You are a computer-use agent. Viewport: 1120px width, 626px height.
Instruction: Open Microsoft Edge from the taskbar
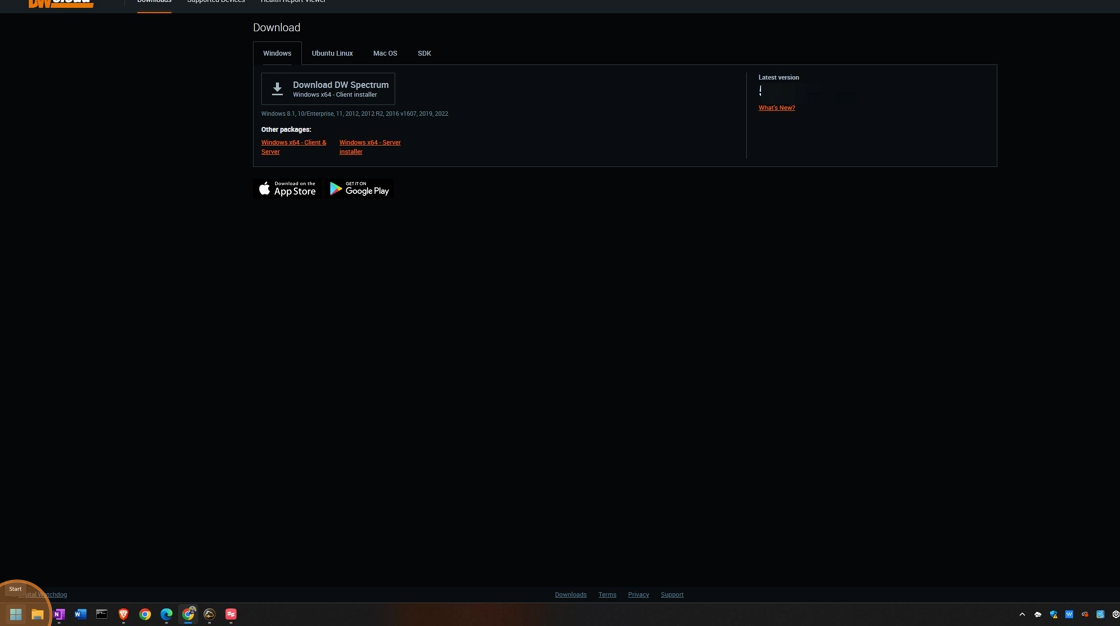(x=166, y=614)
